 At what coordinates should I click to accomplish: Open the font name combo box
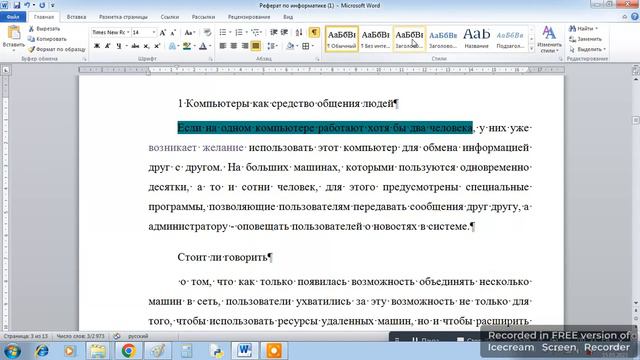pyautogui.click(x=111, y=32)
